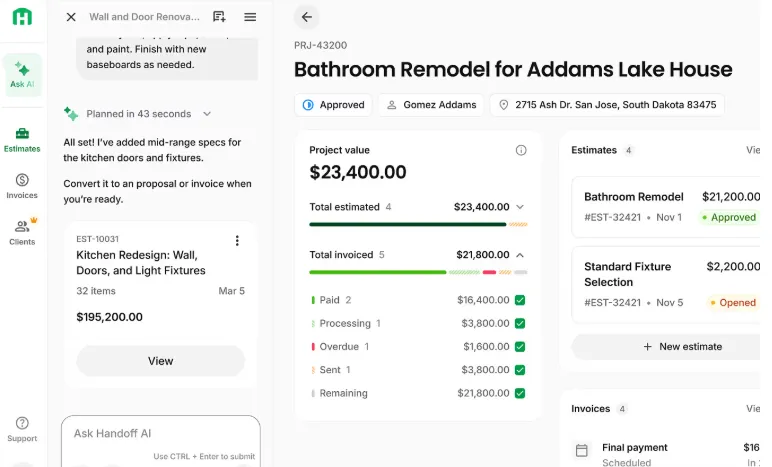
Task: Click the New estimate button
Action: point(684,347)
